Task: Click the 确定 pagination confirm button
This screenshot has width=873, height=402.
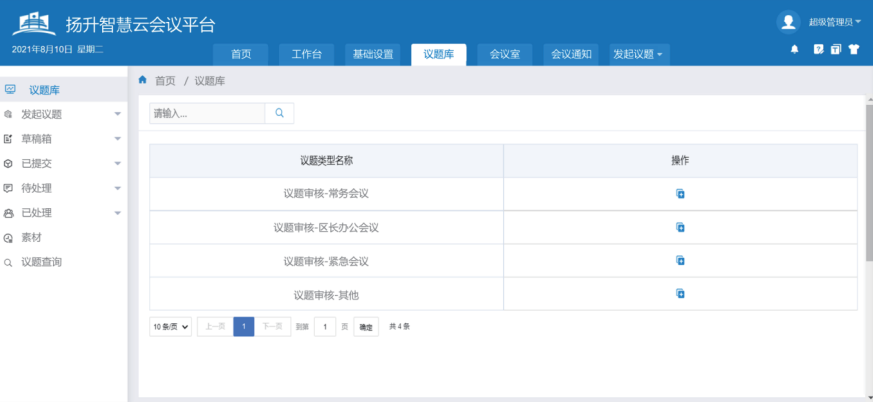Action: 366,327
